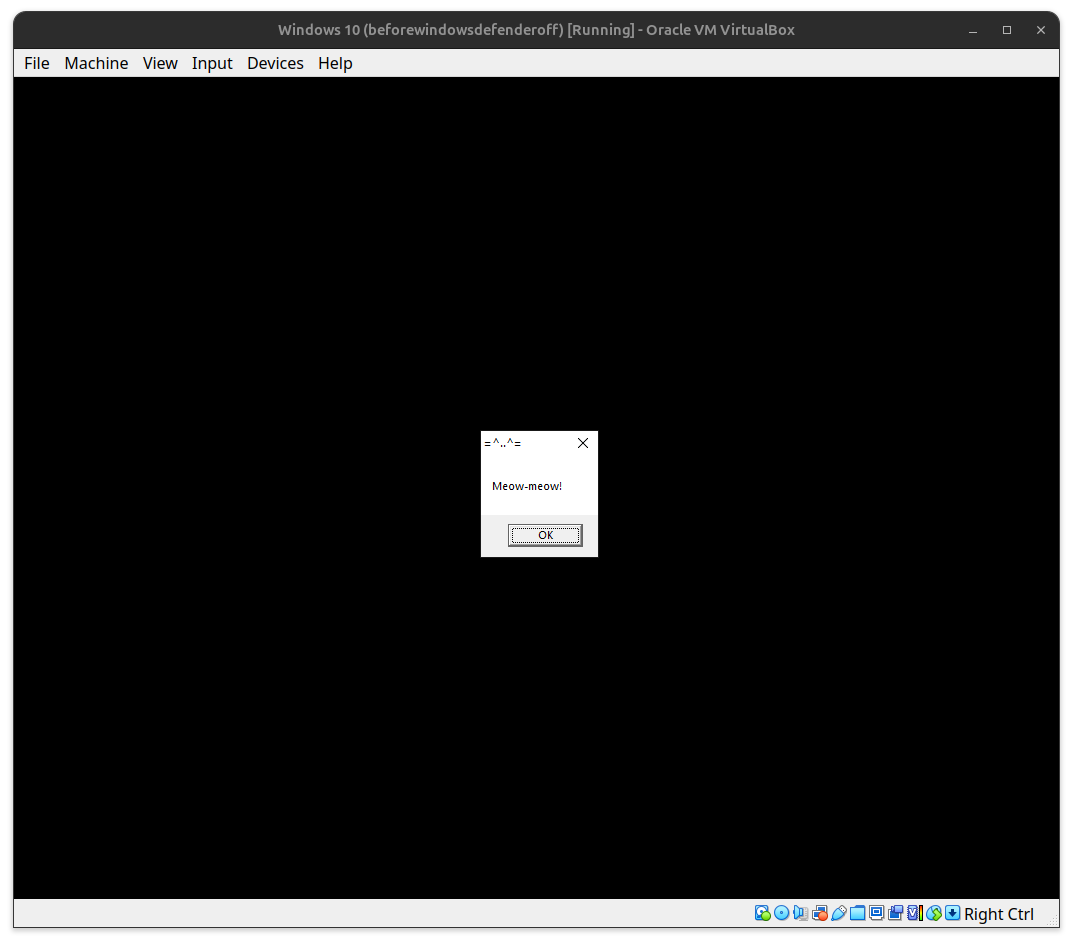Viewport: 1073px width, 944px height.
Task: Open the USB devices status icon
Action: [839, 913]
